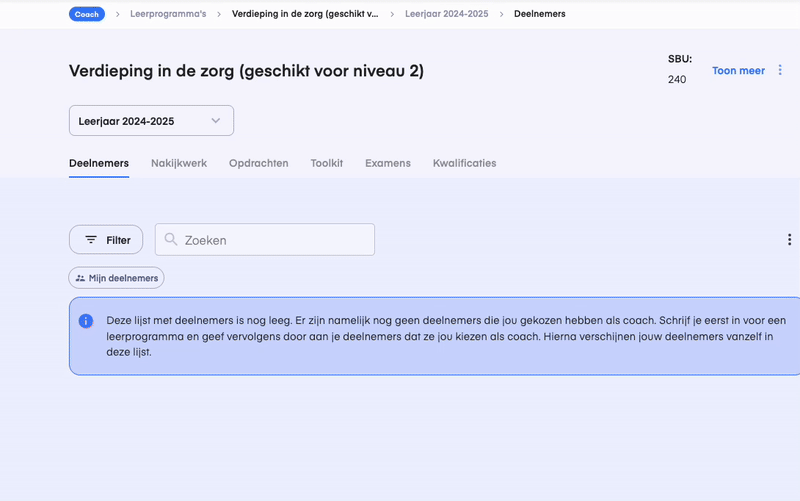800x501 pixels.
Task: Open the three-dot menu beside Toon meer
Action: (x=780, y=70)
